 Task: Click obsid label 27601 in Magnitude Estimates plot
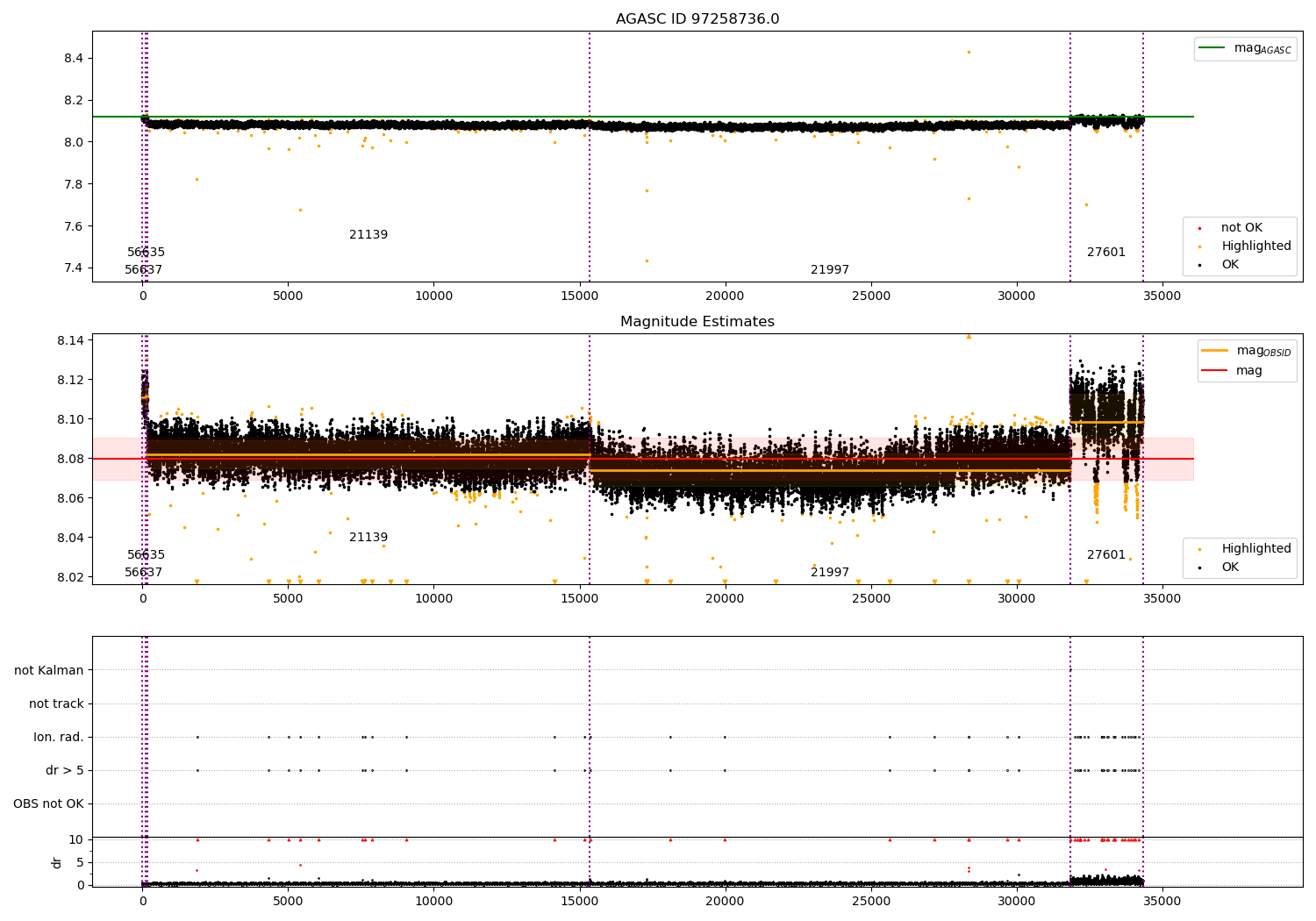(1106, 555)
